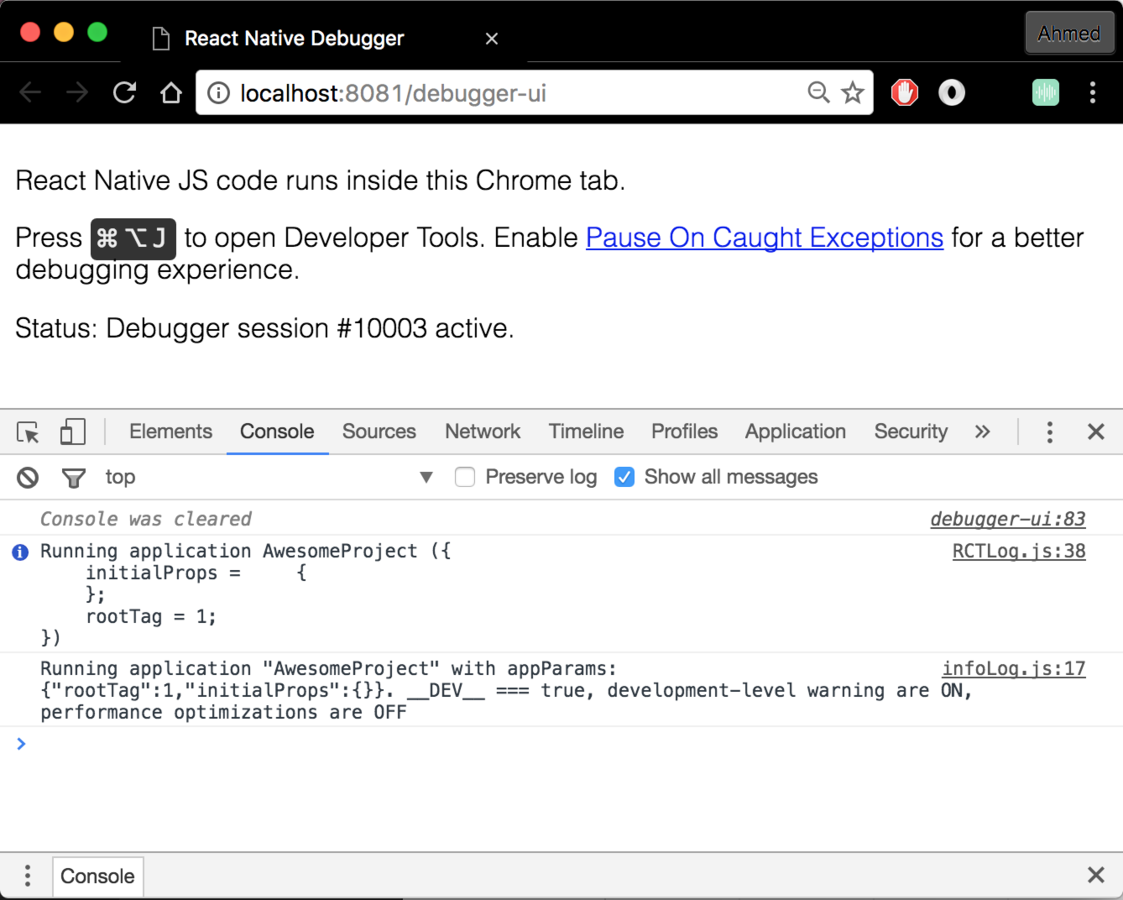Switch to the Profiles tab
This screenshot has width=1123, height=900.
tap(684, 432)
